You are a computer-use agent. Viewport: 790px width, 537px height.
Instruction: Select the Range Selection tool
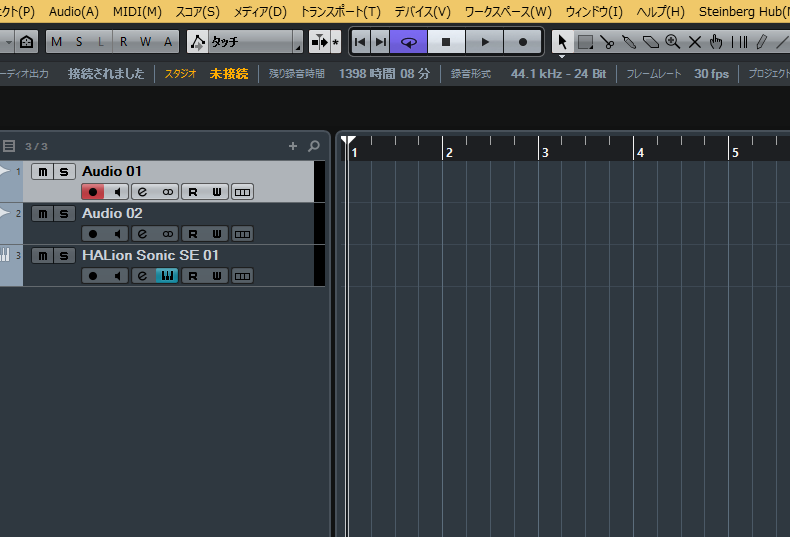click(585, 42)
